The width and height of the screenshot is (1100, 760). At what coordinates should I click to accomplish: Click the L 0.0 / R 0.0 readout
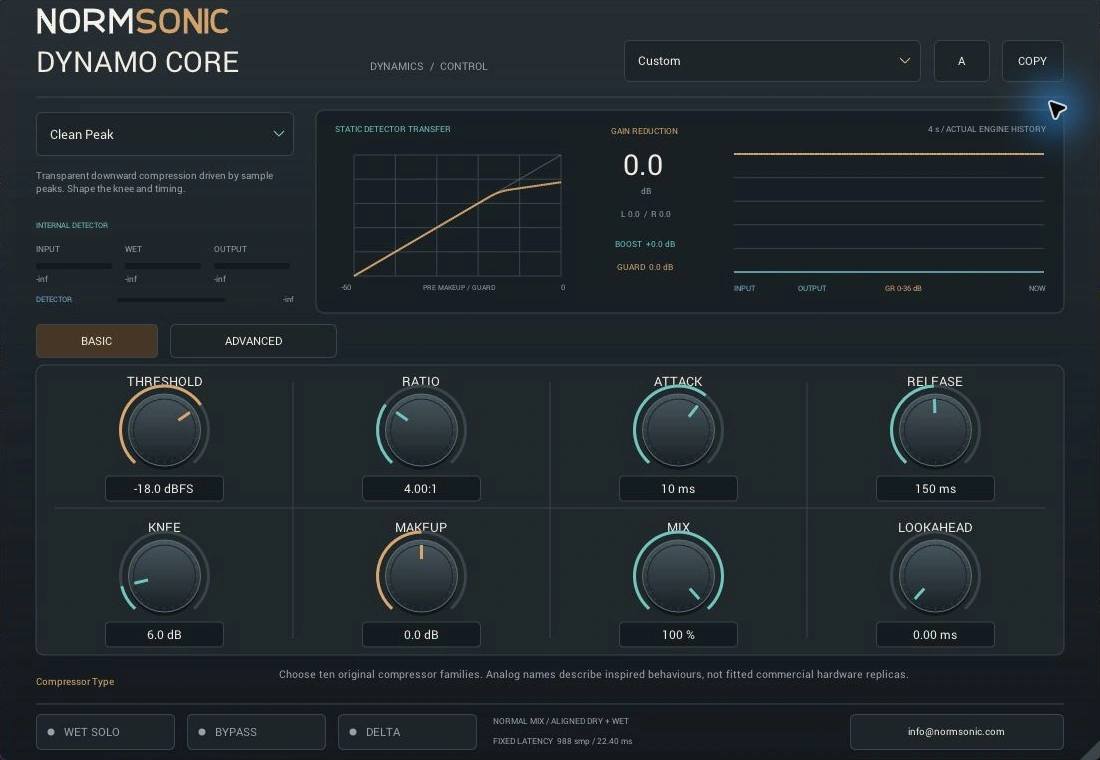(645, 214)
